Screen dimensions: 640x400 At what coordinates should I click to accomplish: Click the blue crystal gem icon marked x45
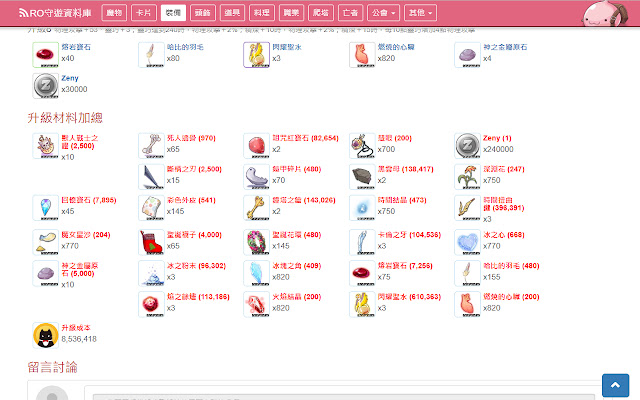(x=45, y=208)
